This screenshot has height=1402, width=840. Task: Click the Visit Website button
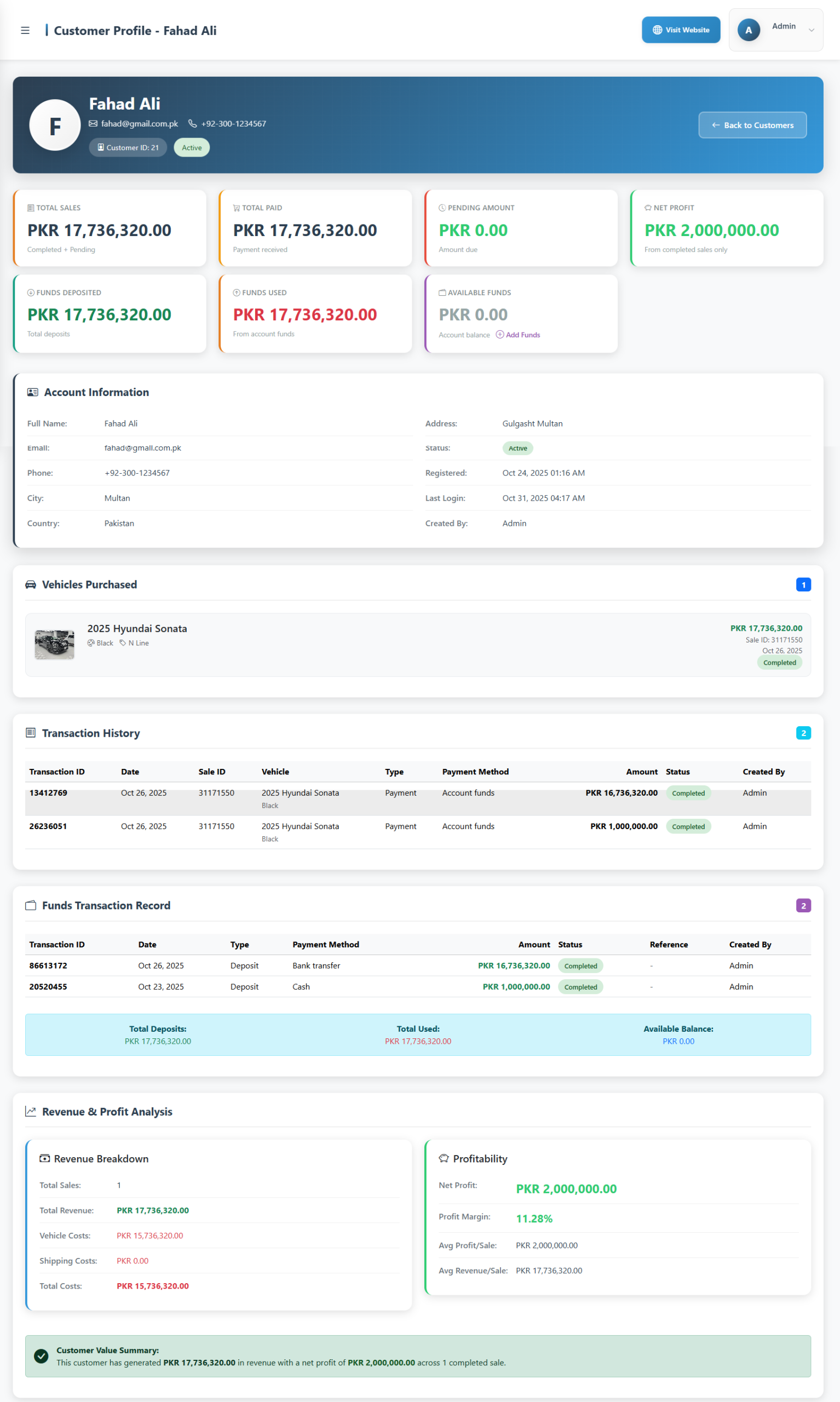680,30
